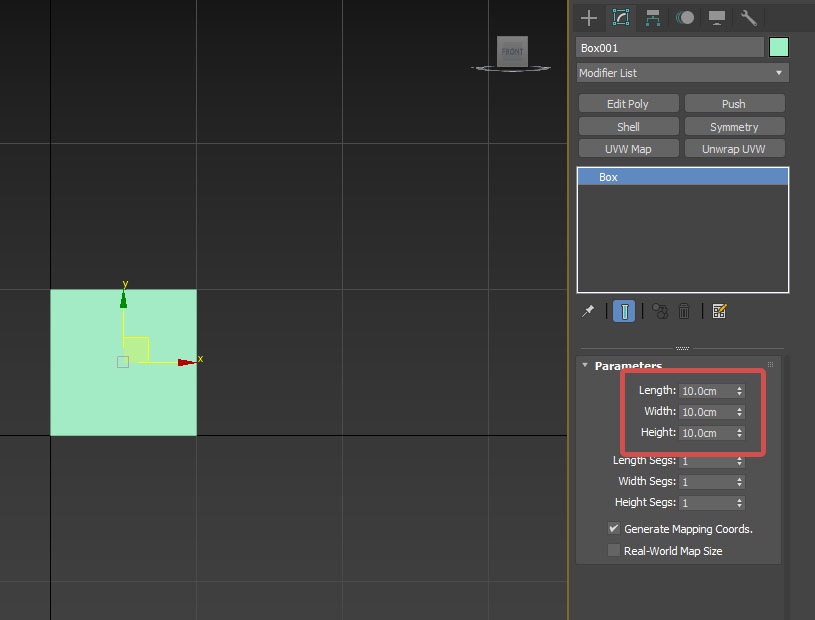Switch to the Modify panel tab
The height and width of the screenshot is (620, 815).
[621, 18]
